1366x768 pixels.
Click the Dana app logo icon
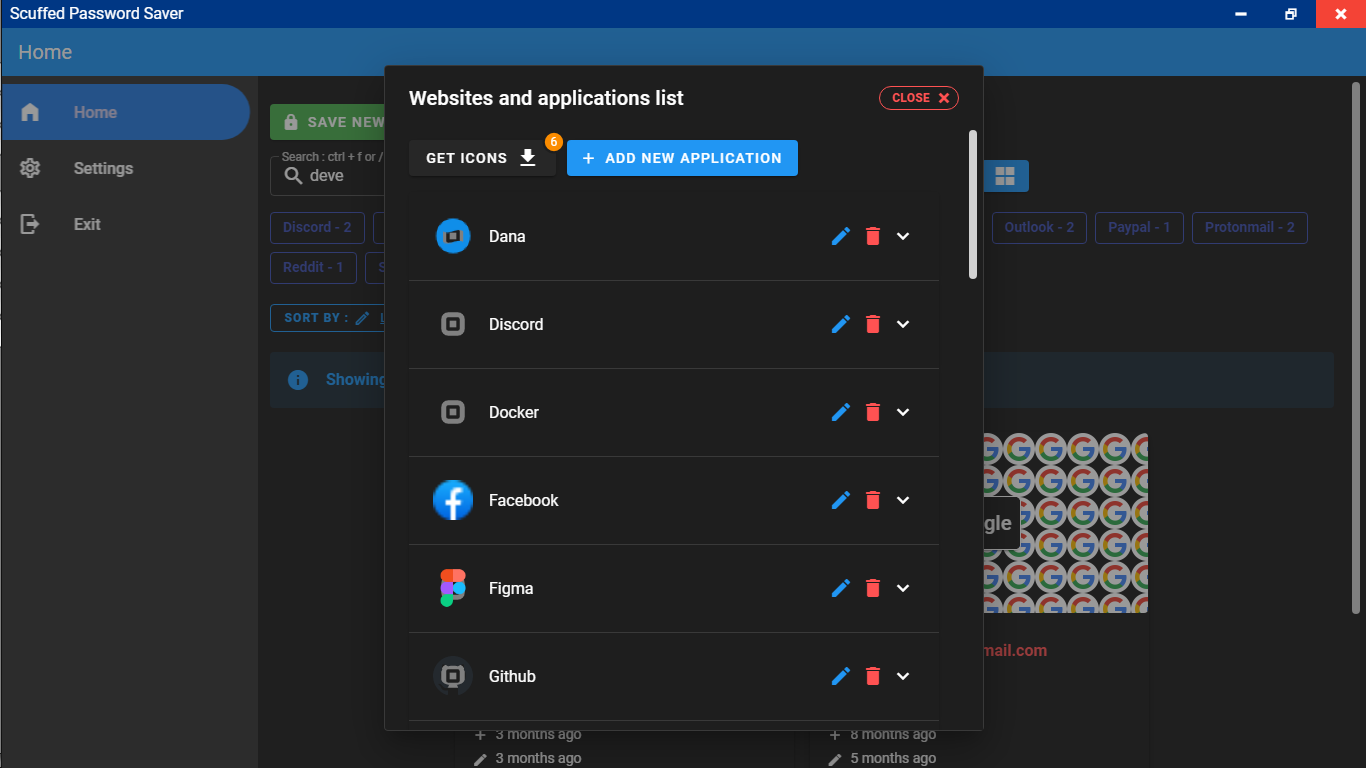coord(453,236)
